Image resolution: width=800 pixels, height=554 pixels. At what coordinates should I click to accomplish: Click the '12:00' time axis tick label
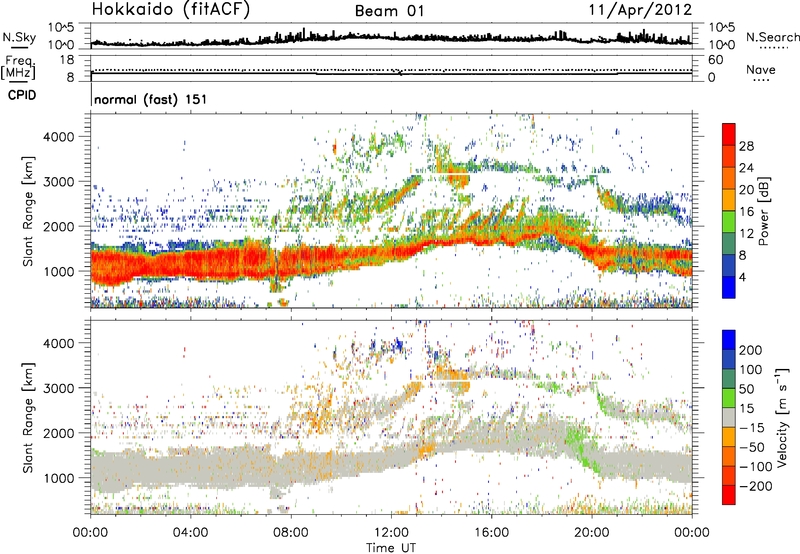click(391, 532)
